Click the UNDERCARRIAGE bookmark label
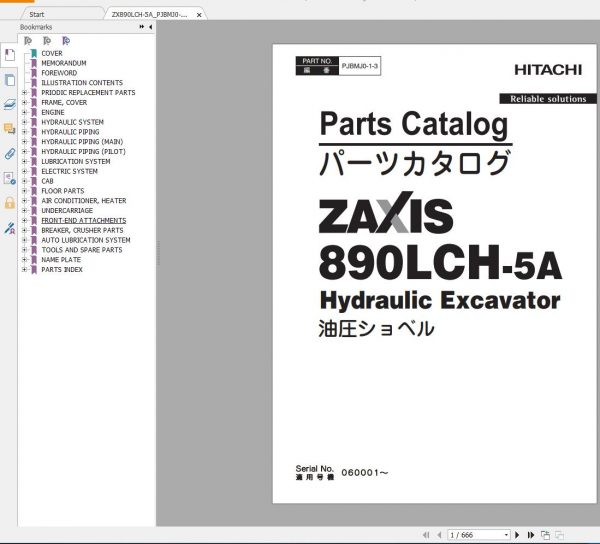The height and width of the screenshot is (544, 600). click(67, 210)
